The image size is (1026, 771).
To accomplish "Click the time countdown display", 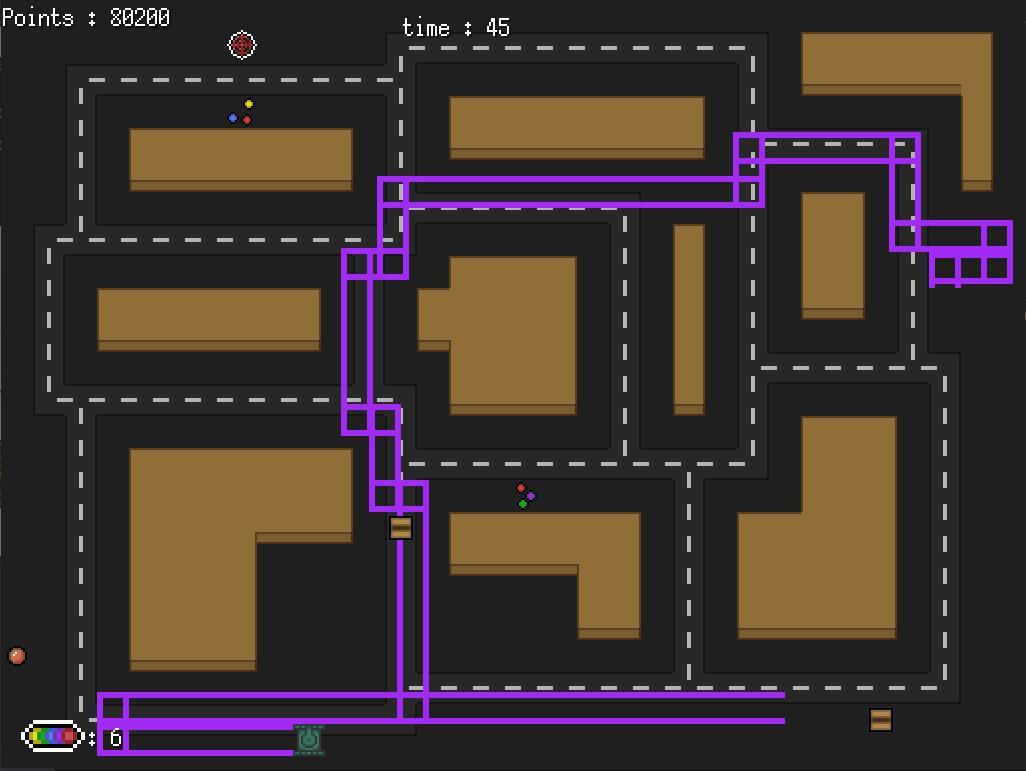I will pos(456,28).
